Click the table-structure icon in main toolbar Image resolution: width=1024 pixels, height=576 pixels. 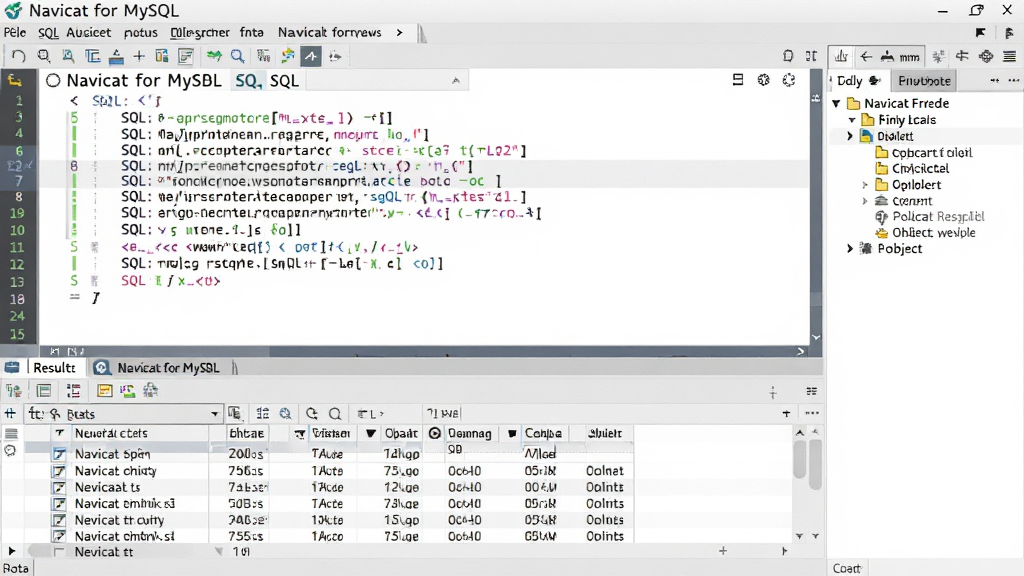[x=93, y=57]
